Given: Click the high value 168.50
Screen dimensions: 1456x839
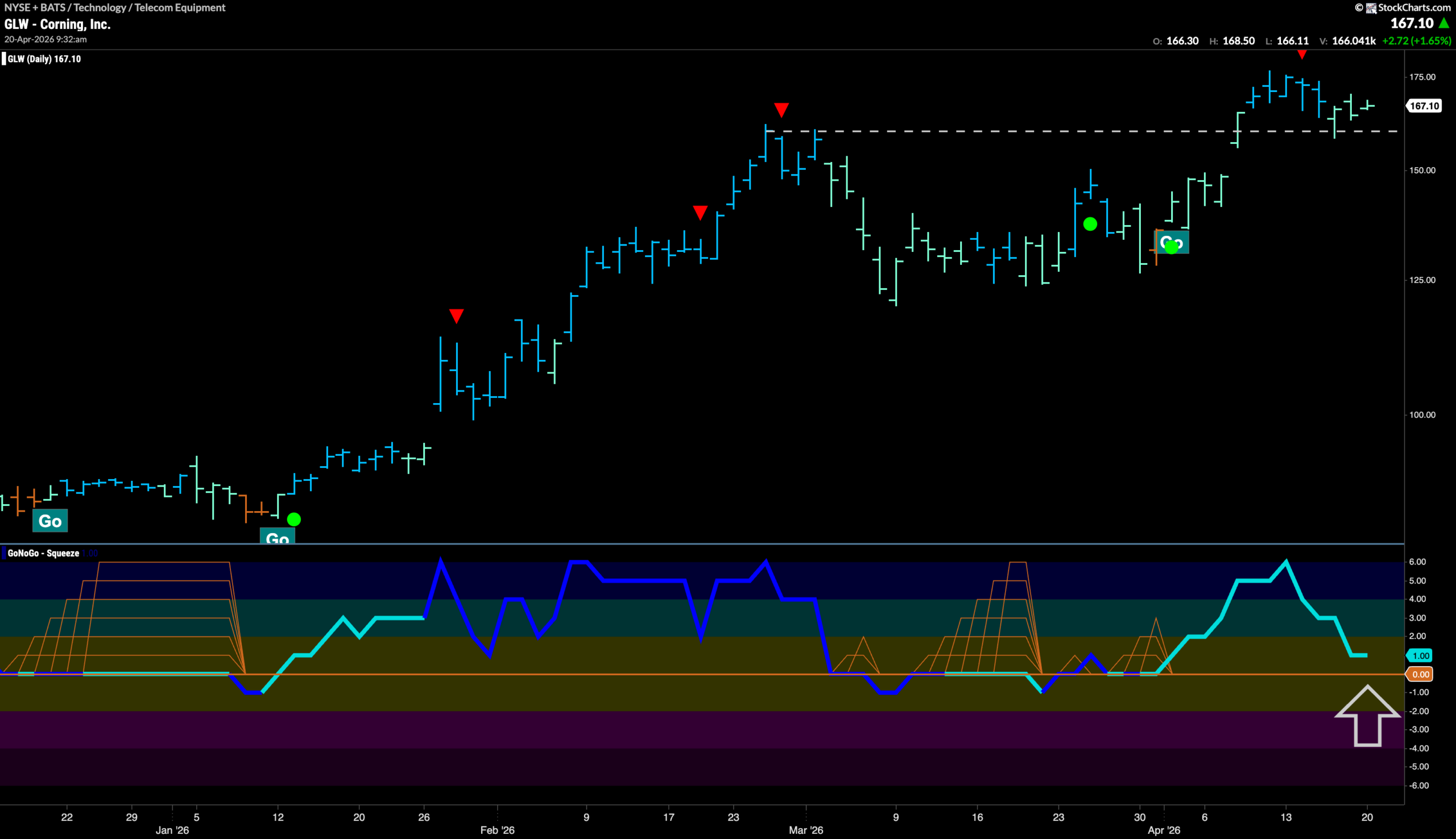Looking at the screenshot, I should [x=1239, y=41].
